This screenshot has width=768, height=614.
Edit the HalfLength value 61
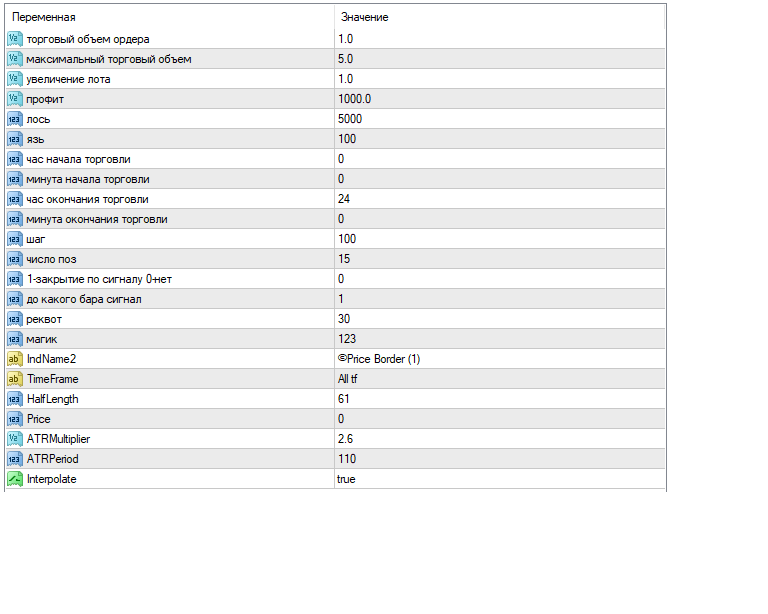(x=344, y=399)
